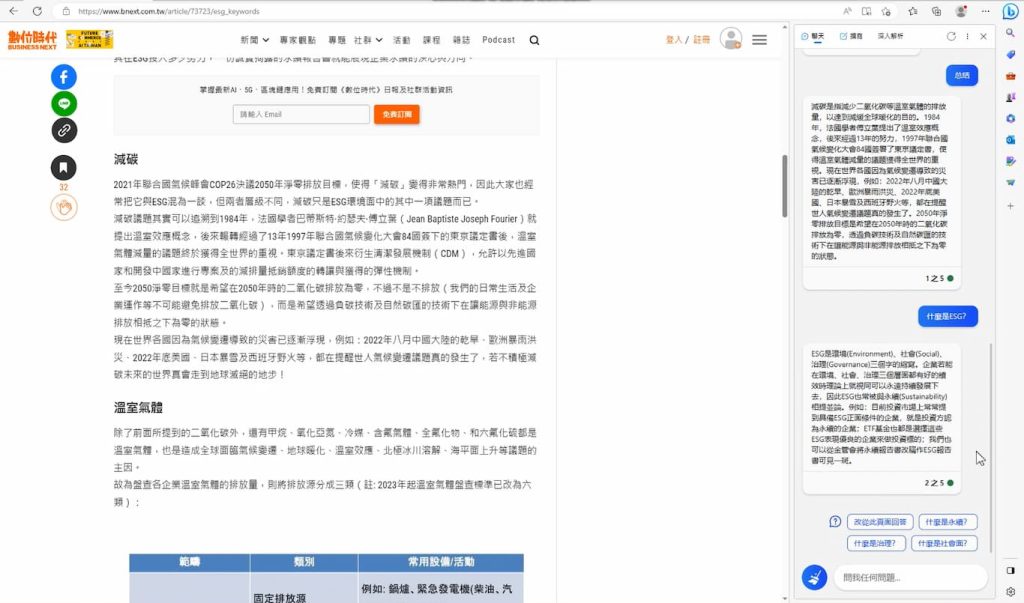The image size is (1024, 603).
Task: Click the clap reaction icon
Action: click(64, 207)
